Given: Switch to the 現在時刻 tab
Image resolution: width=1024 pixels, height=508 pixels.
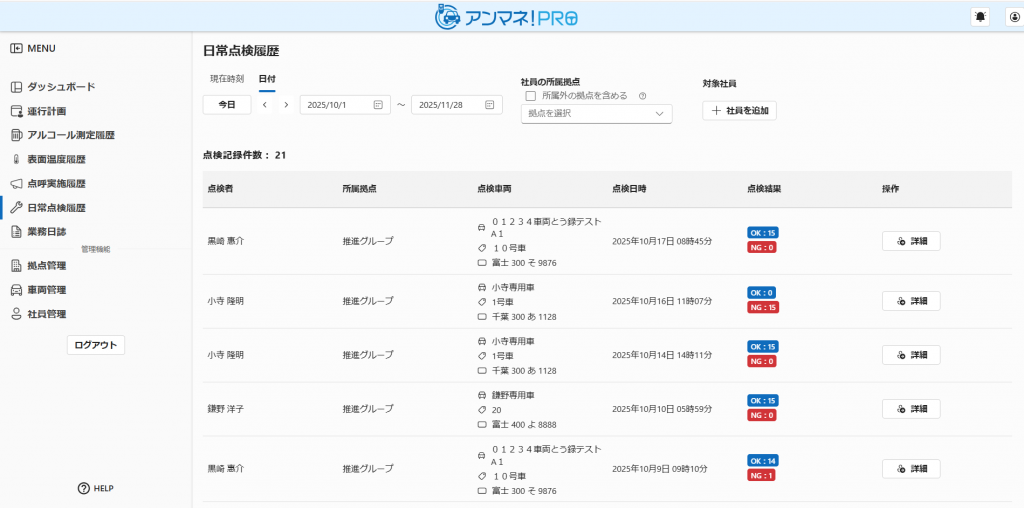Looking at the screenshot, I should pyautogui.click(x=226, y=78).
